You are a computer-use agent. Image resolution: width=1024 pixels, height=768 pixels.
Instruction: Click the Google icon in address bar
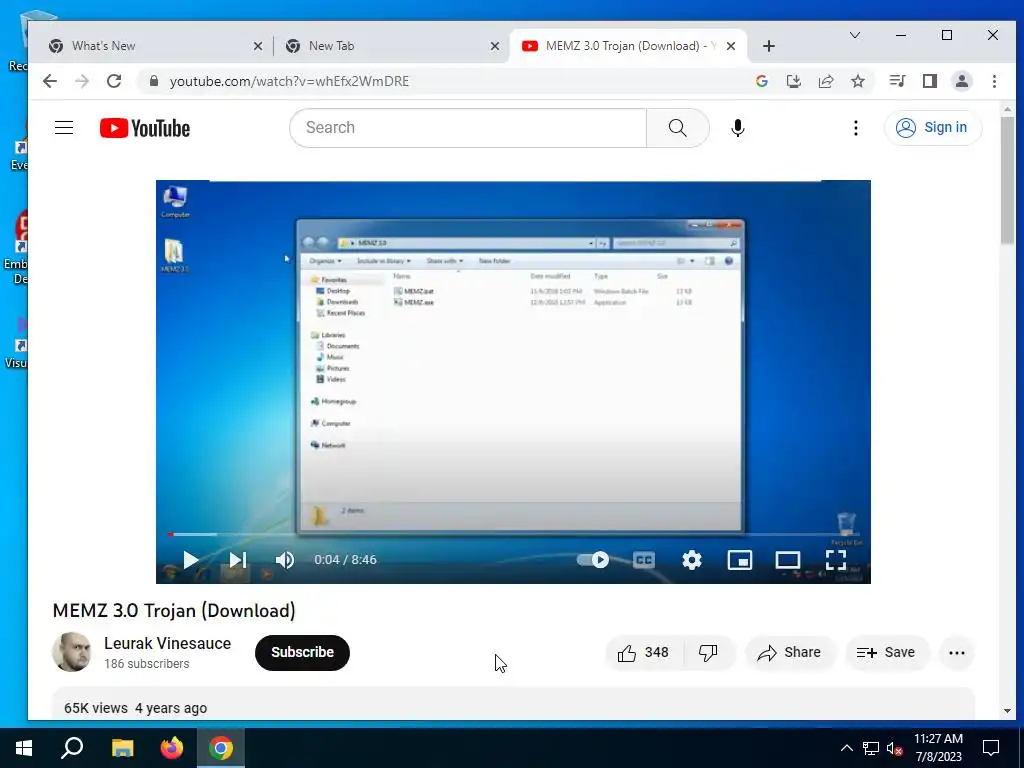[761, 81]
